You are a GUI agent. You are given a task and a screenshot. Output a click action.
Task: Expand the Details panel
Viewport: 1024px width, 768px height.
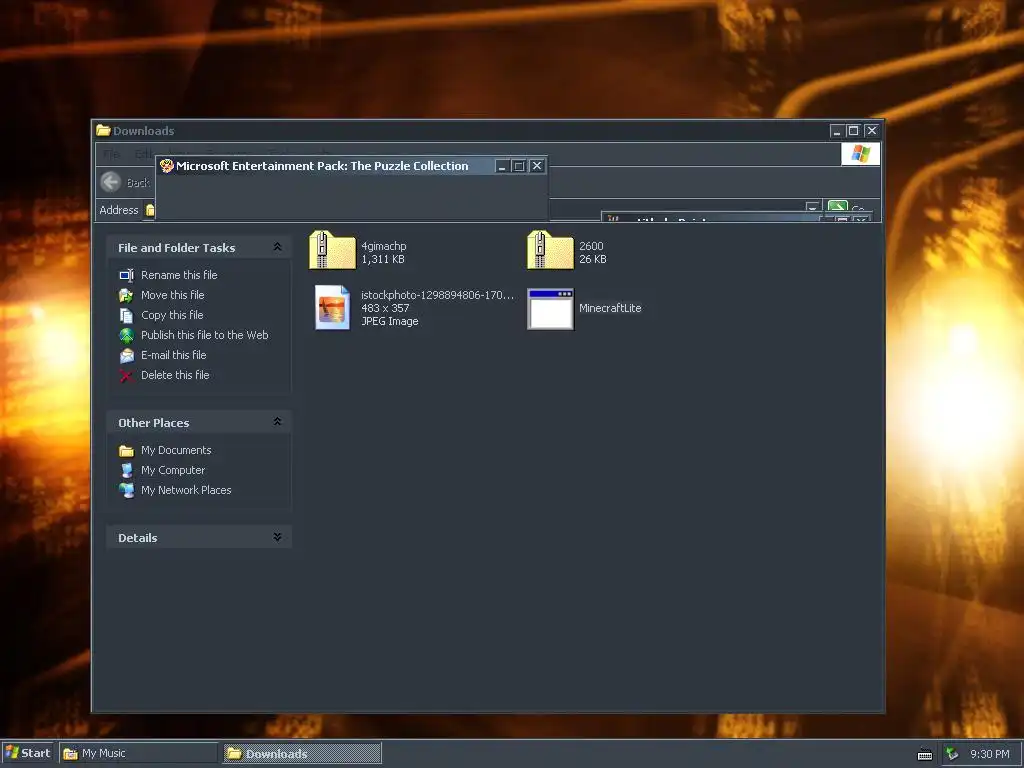278,537
